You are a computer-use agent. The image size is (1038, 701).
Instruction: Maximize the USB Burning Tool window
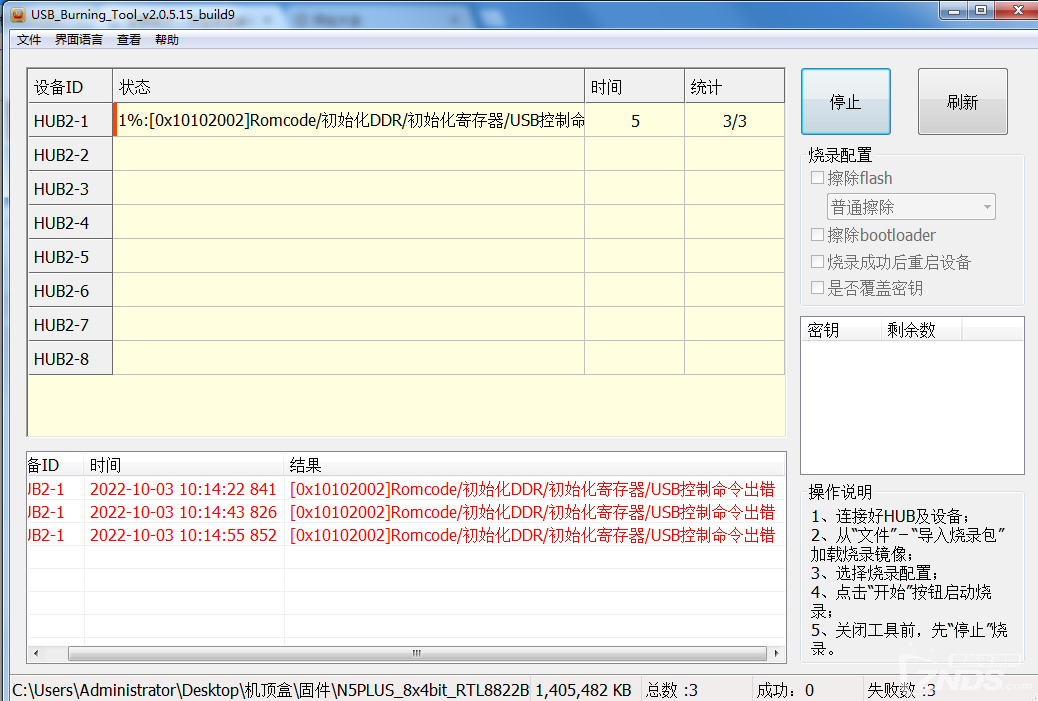pos(981,11)
